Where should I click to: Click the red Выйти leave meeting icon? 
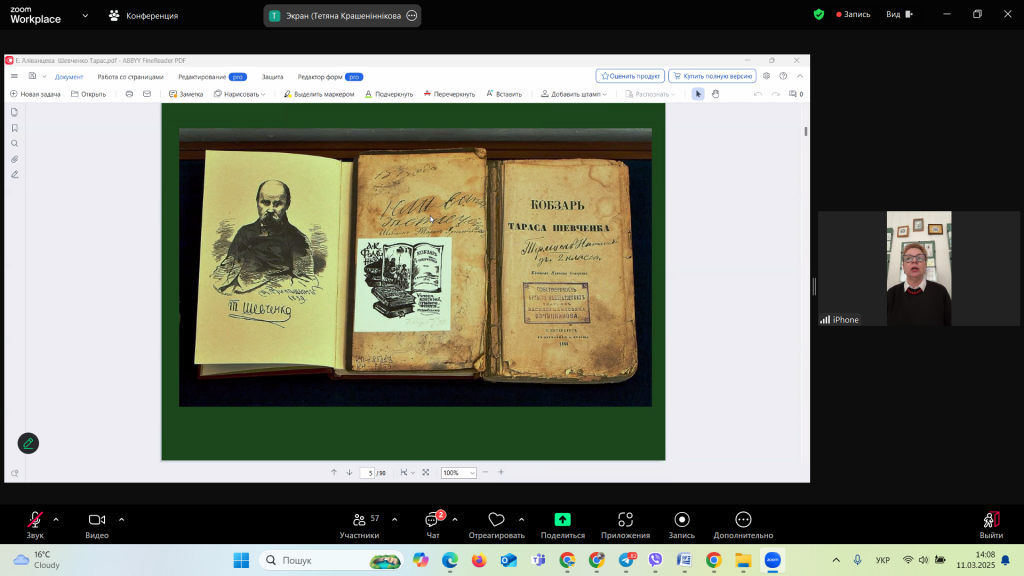pyautogui.click(x=991, y=520)
